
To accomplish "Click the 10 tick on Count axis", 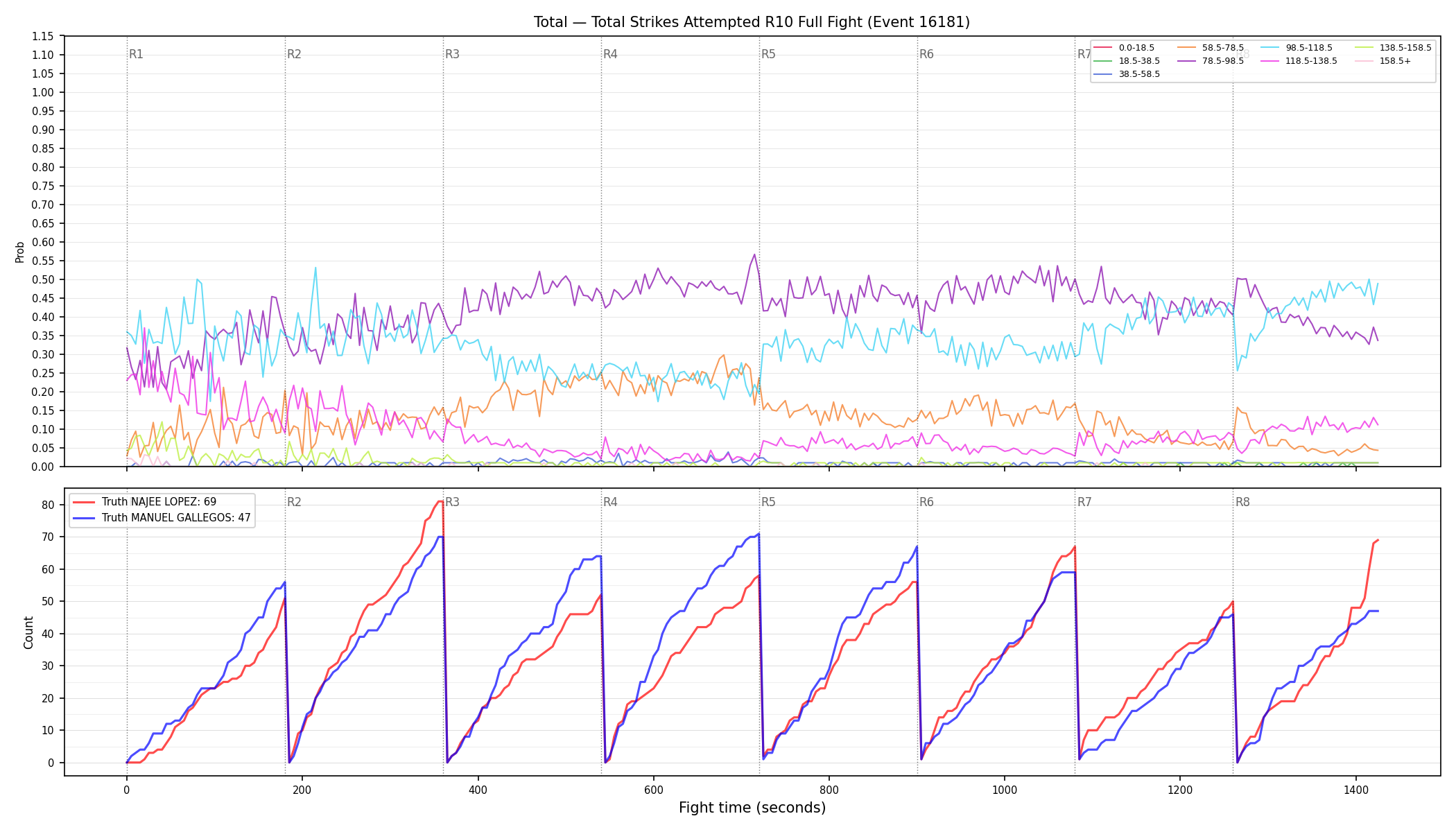I will (48, 730).
